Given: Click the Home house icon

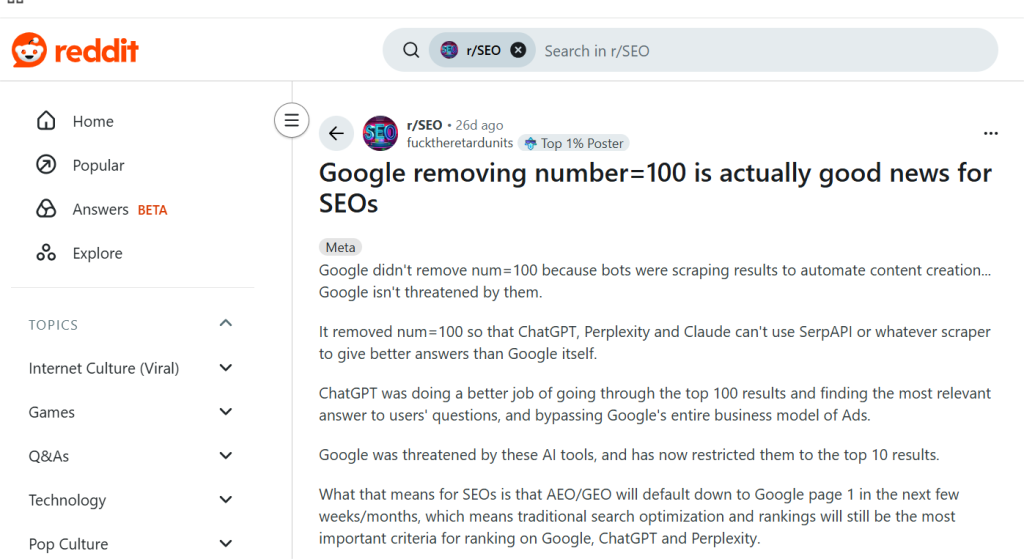Looking at the screenshot, I should [46, 121].
